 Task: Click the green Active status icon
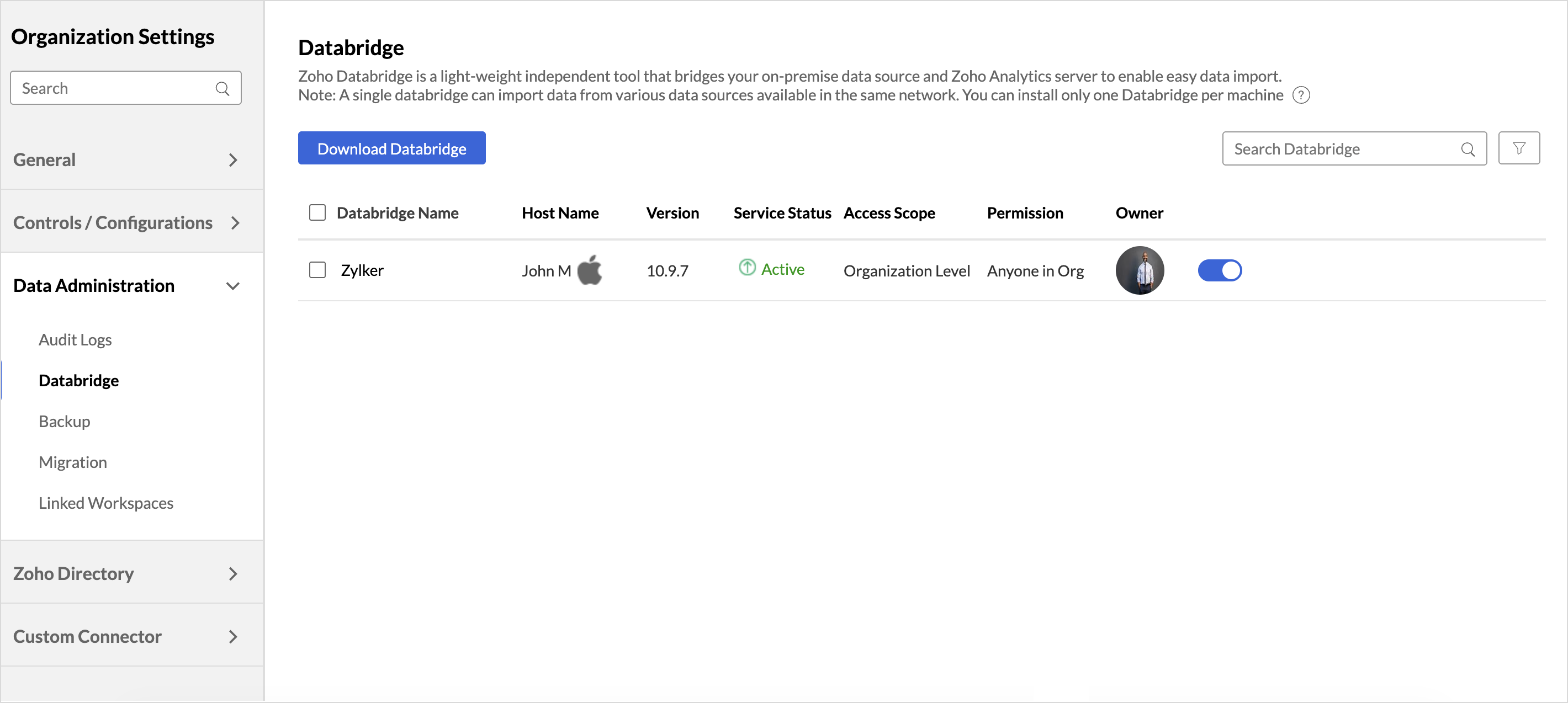pyautogui.click(x=747, y=268)
